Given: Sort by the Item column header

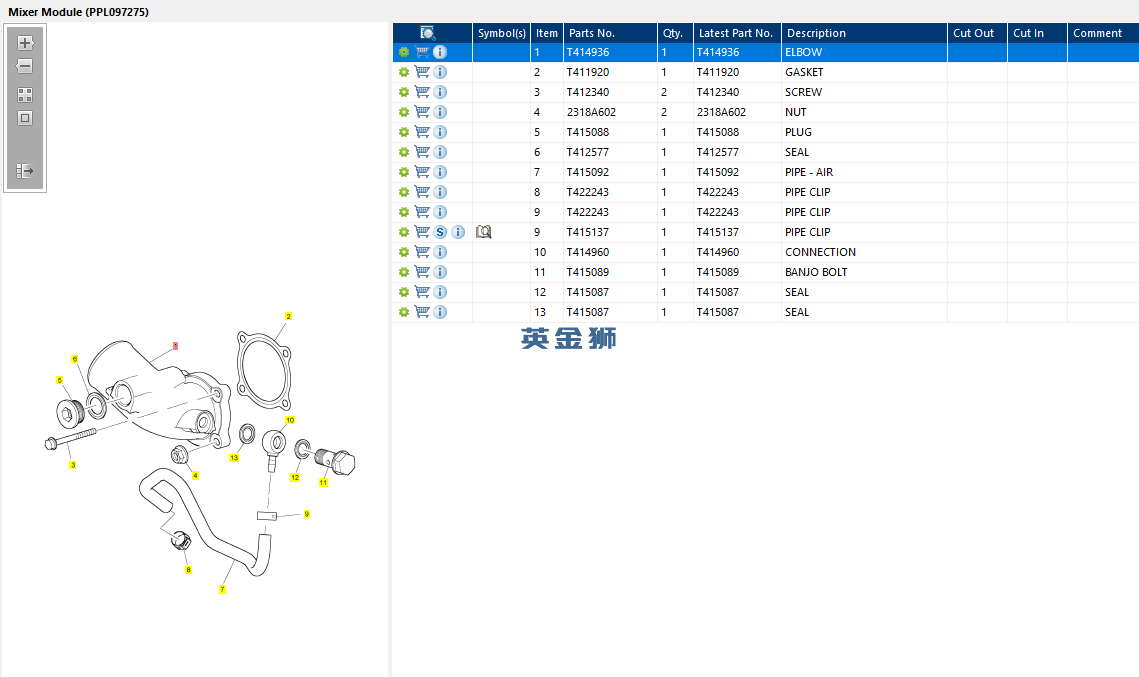Looking at the screenshot, I should (547, 33).
